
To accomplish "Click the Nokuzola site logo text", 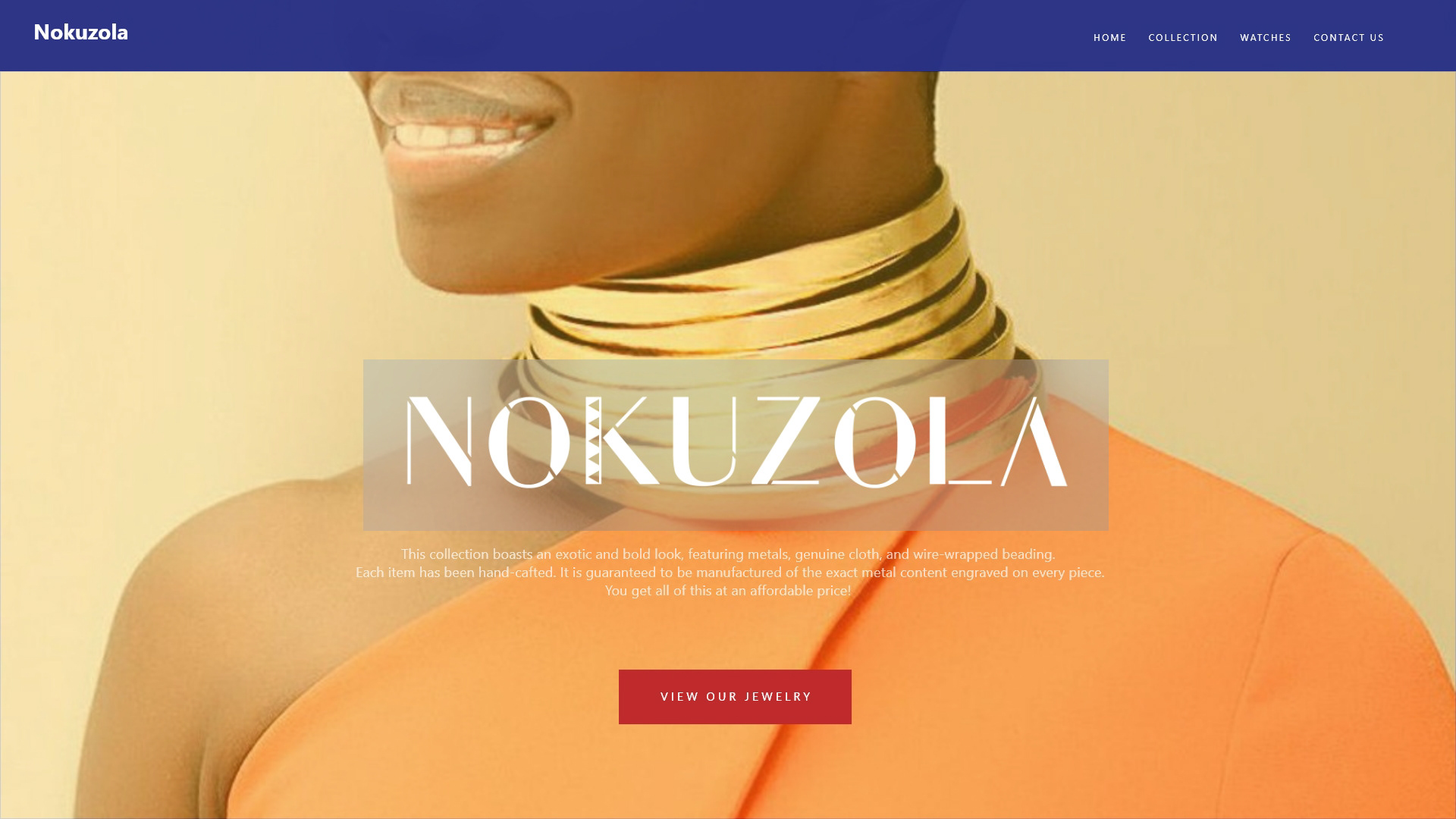I will [80, 32].
